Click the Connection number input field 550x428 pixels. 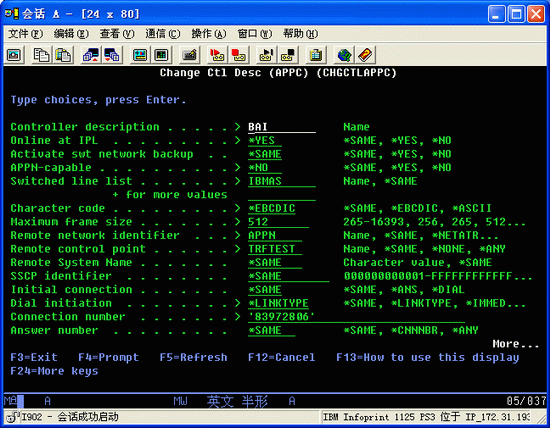[356, 317]
